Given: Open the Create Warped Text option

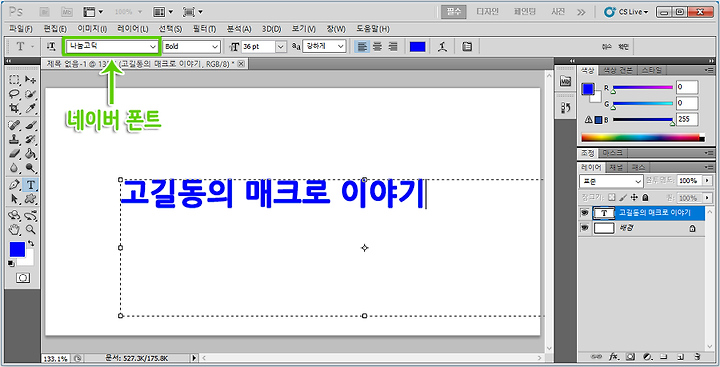Looking at the screenshot, I should tap(443, 46).
